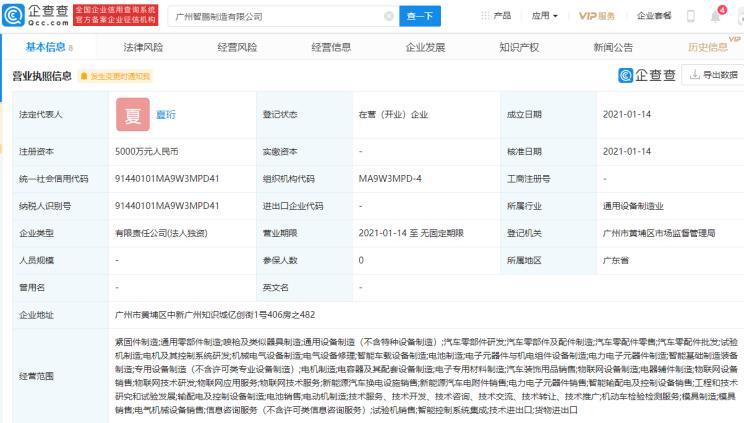Click the 企业套餐 link
744x423 pixels.
[654, 16]
